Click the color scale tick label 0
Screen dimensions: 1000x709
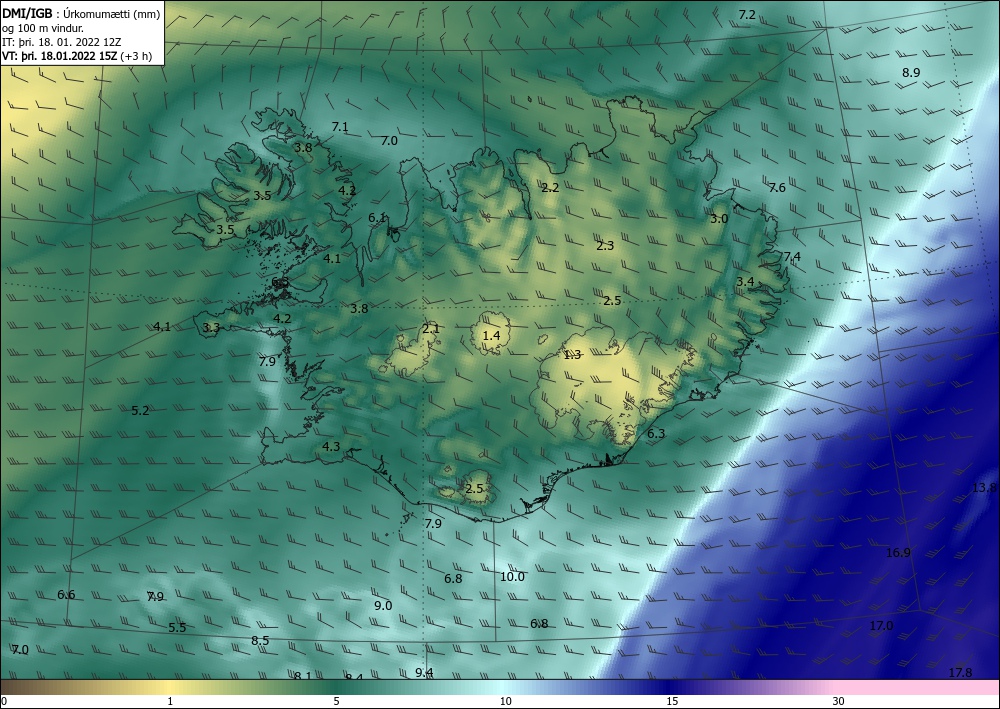coord(4,702)
